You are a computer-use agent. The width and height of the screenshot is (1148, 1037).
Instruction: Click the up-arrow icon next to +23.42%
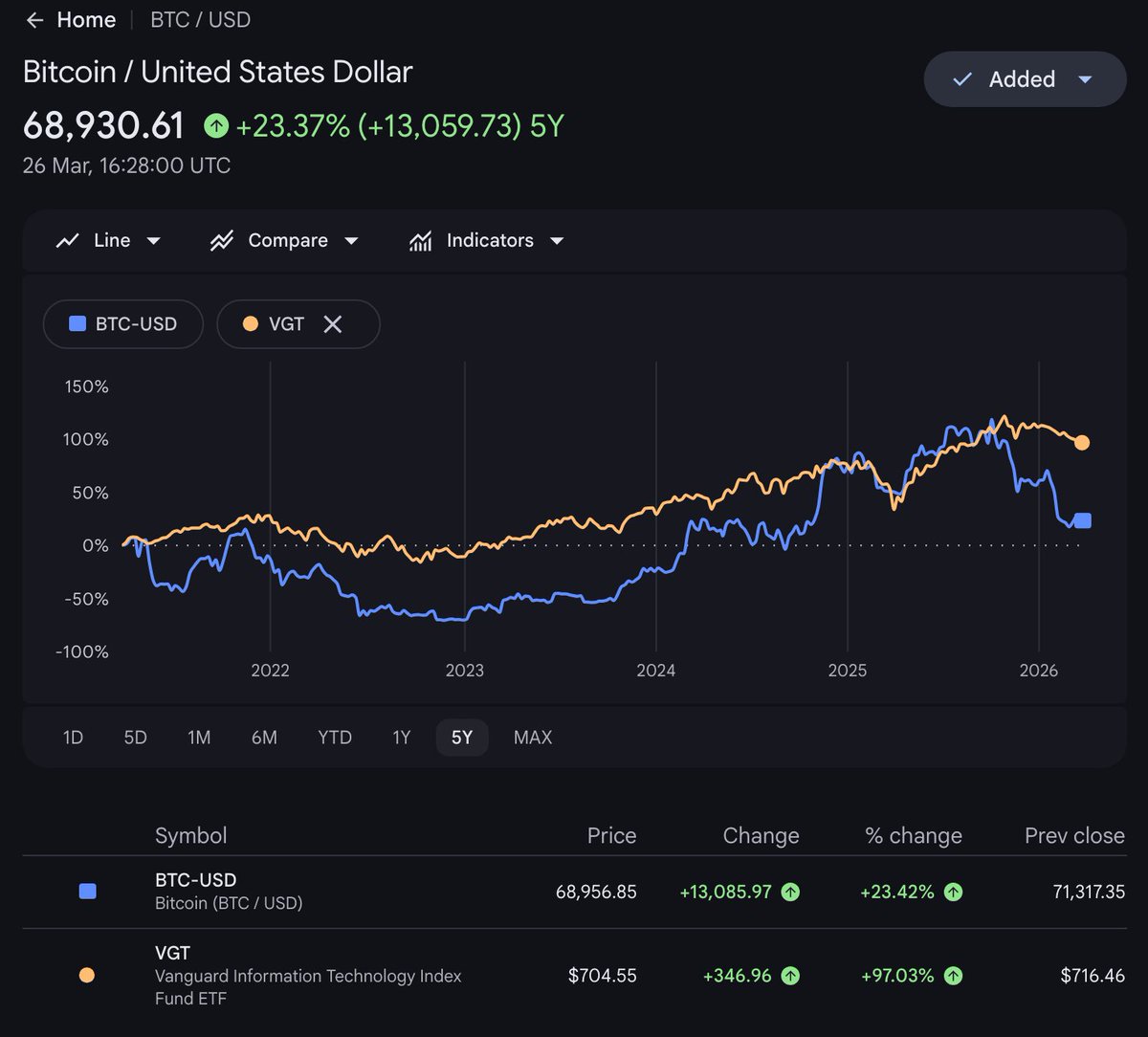(x=953, y=892)
